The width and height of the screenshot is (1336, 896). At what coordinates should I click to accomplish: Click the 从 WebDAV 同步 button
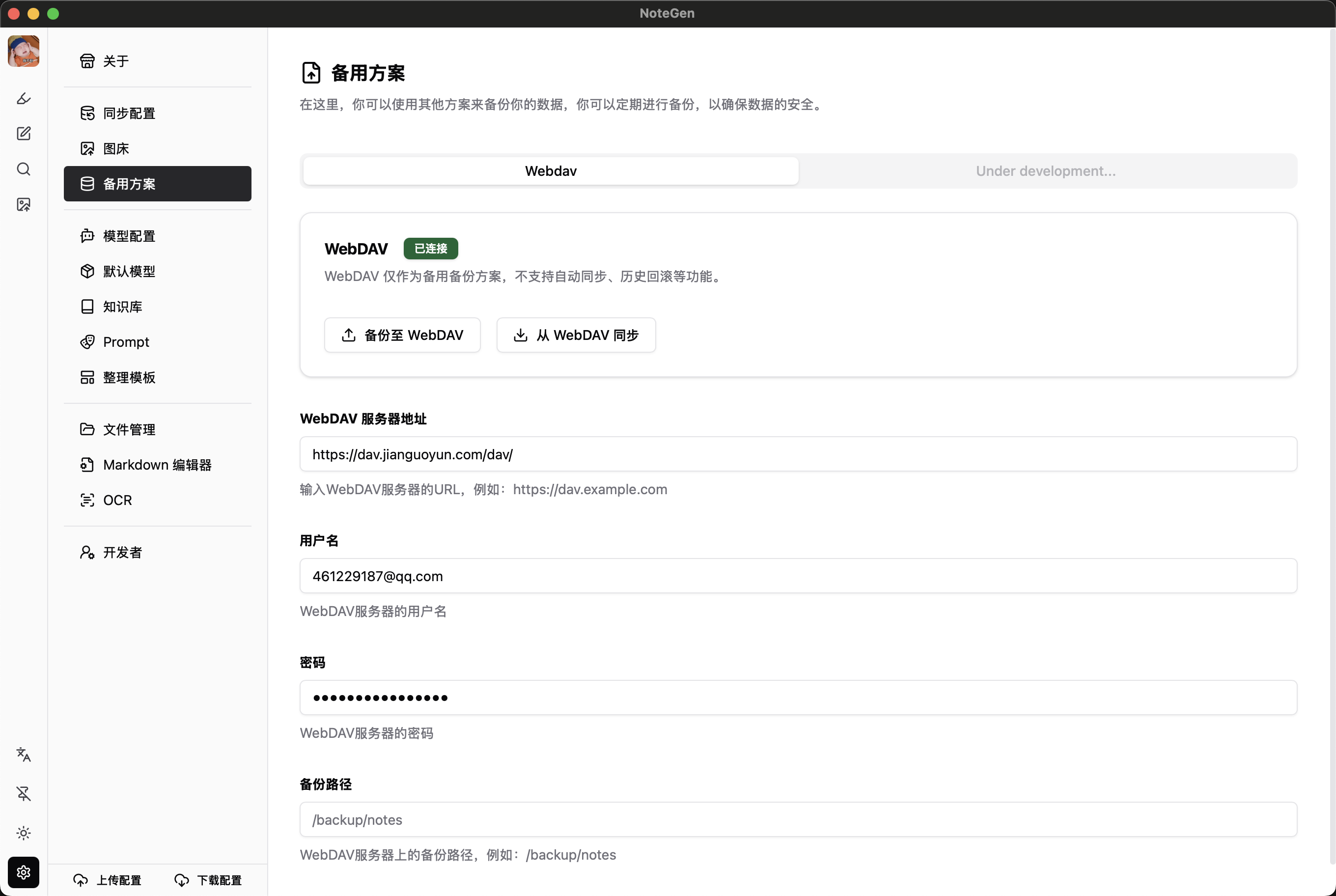576,335
